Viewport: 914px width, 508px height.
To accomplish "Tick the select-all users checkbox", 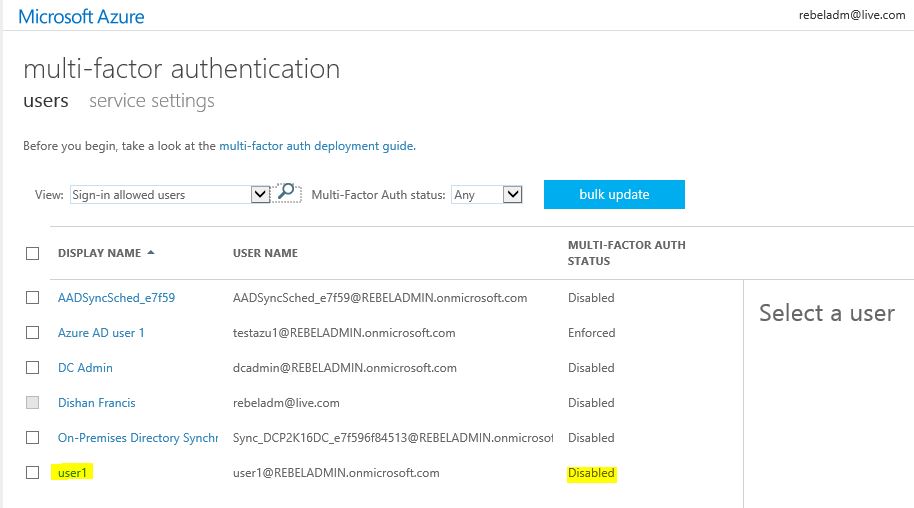I will (33, 253).
